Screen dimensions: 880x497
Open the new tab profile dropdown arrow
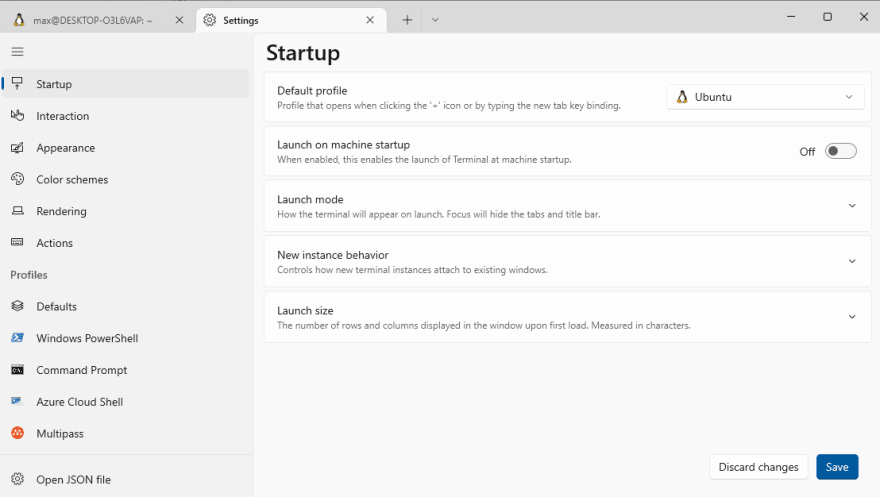click(x=435, y=20)
